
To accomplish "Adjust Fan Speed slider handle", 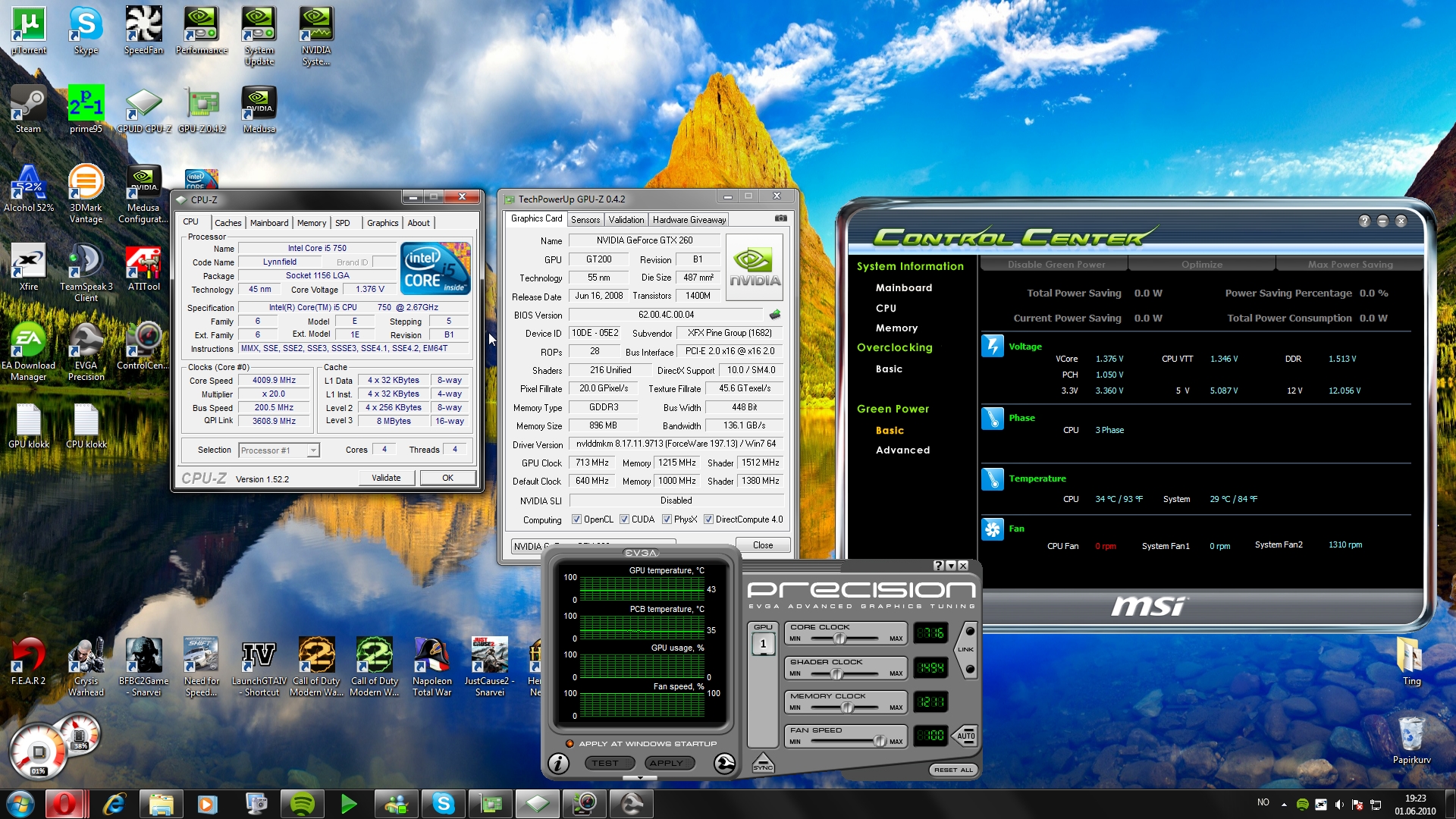I will (x=880, y=742).
